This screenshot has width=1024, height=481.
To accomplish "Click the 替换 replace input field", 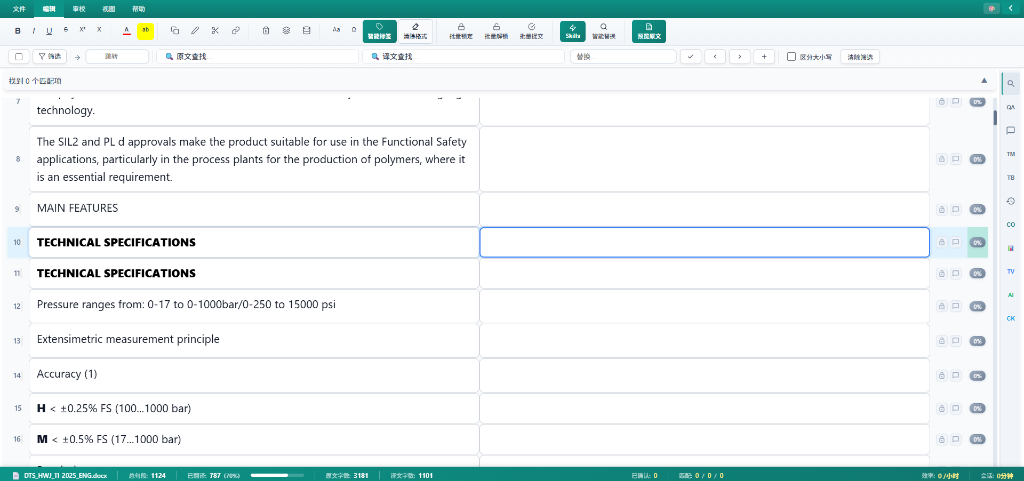I will tap(623, 57).
